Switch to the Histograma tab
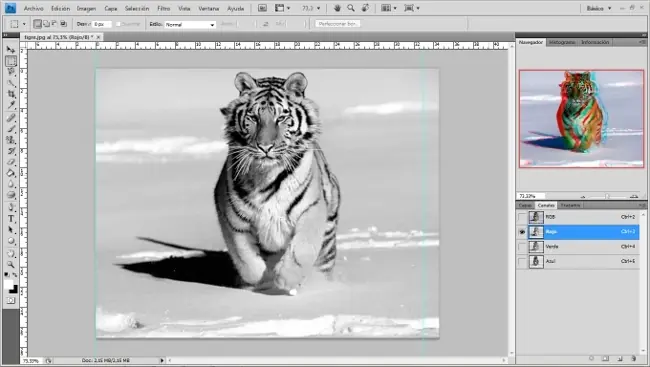650x367 pixels. (562, 42)
